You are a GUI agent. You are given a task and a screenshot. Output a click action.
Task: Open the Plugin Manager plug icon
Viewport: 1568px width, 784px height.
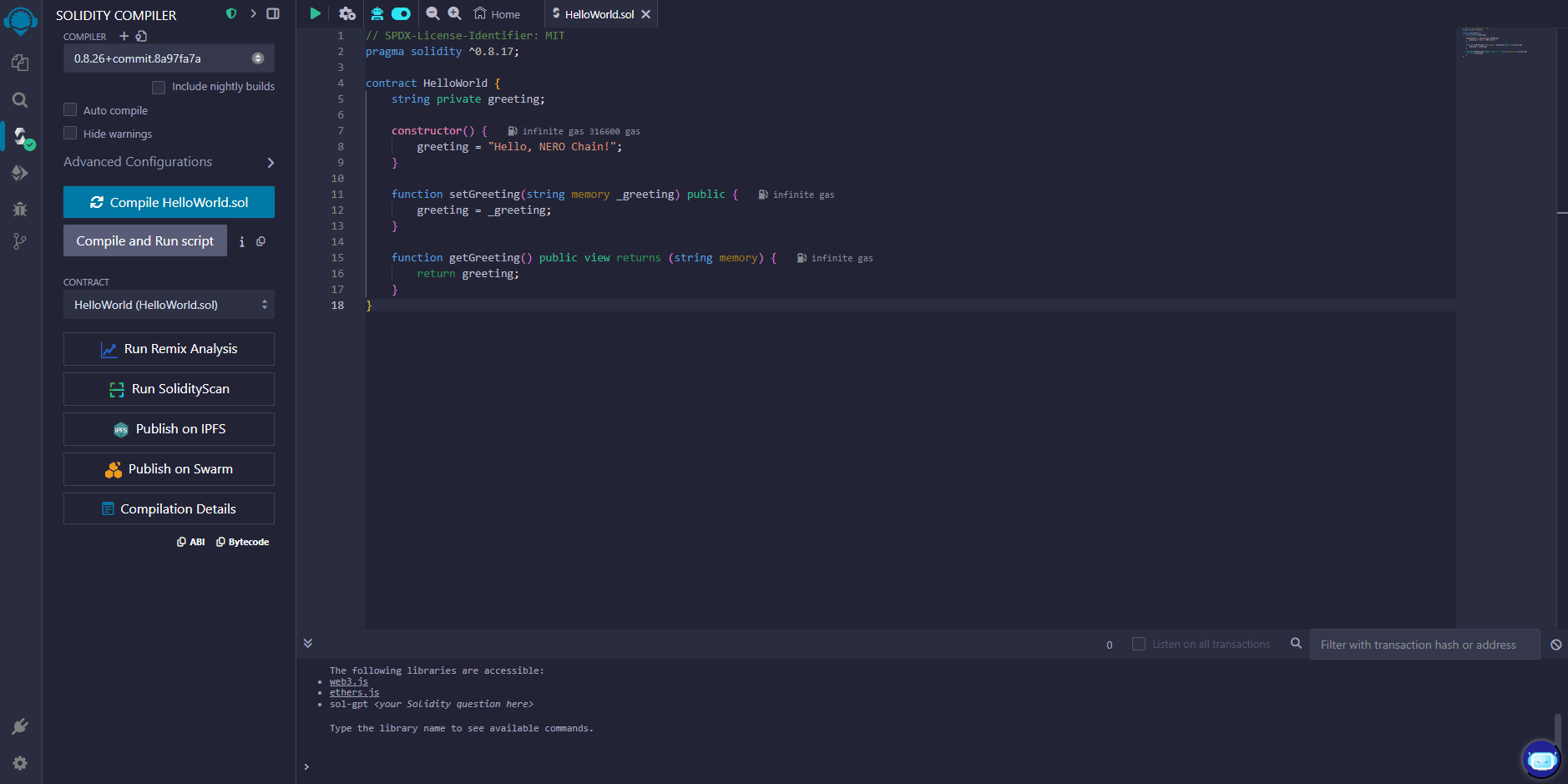tap(20, 726)
